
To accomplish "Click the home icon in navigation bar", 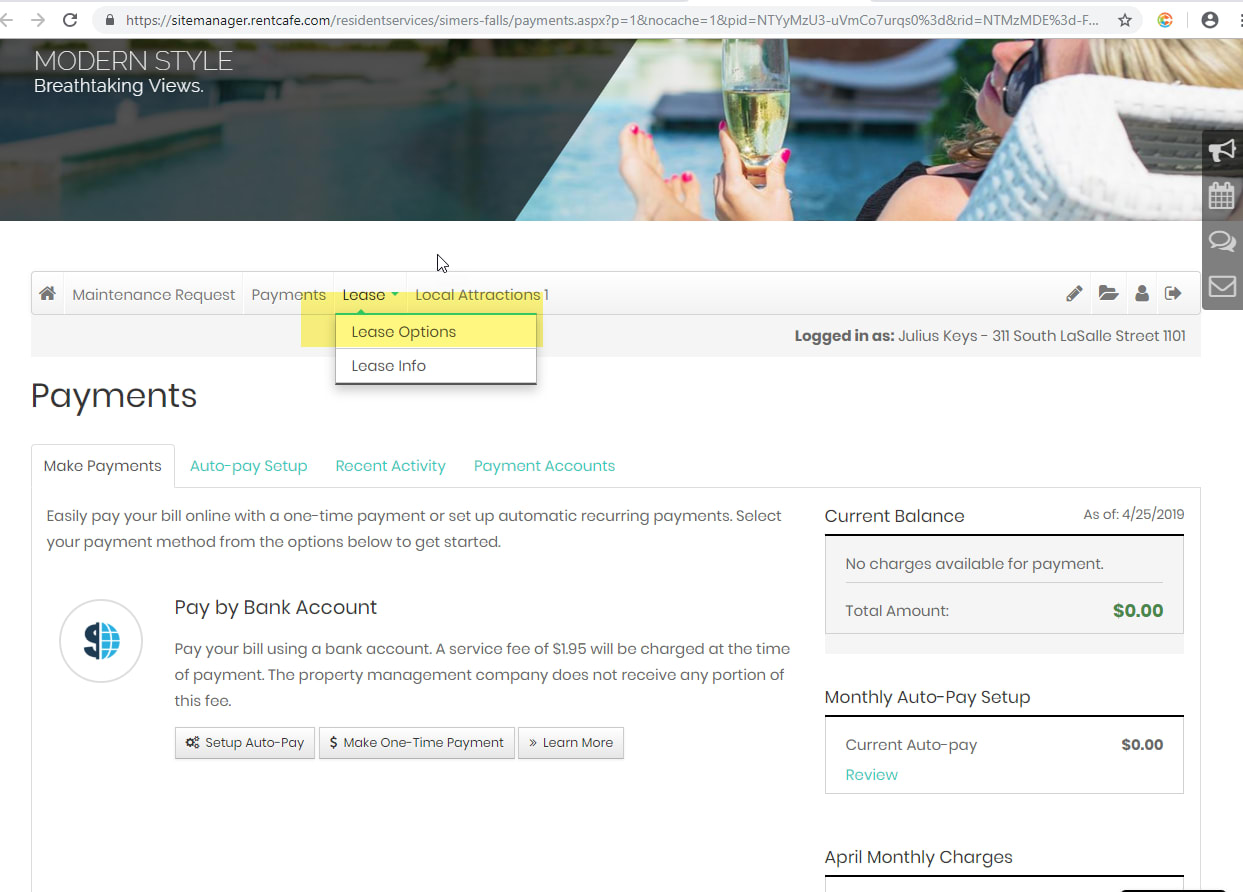I will pyautogui.click(x=47, y=294).
